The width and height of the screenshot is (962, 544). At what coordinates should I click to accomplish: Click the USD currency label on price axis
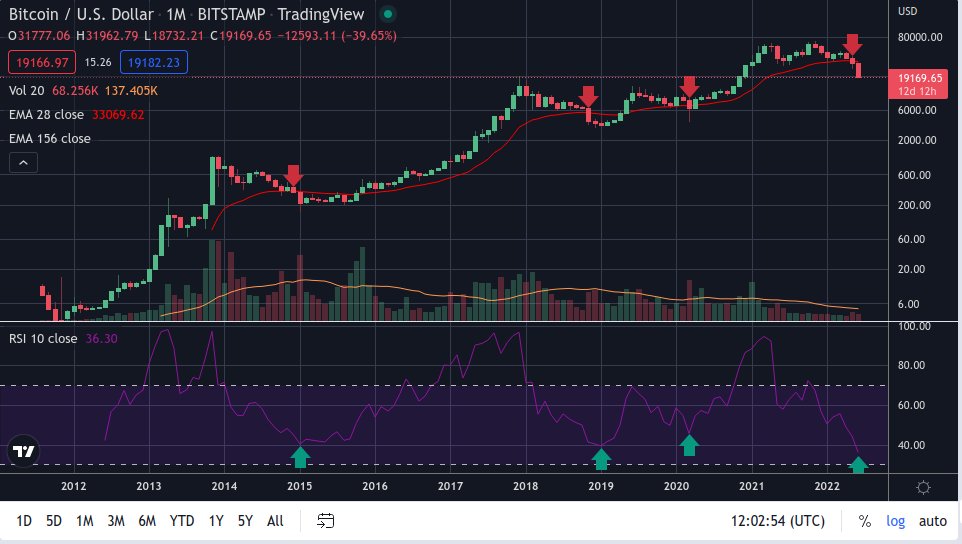[x=907, y=11]
